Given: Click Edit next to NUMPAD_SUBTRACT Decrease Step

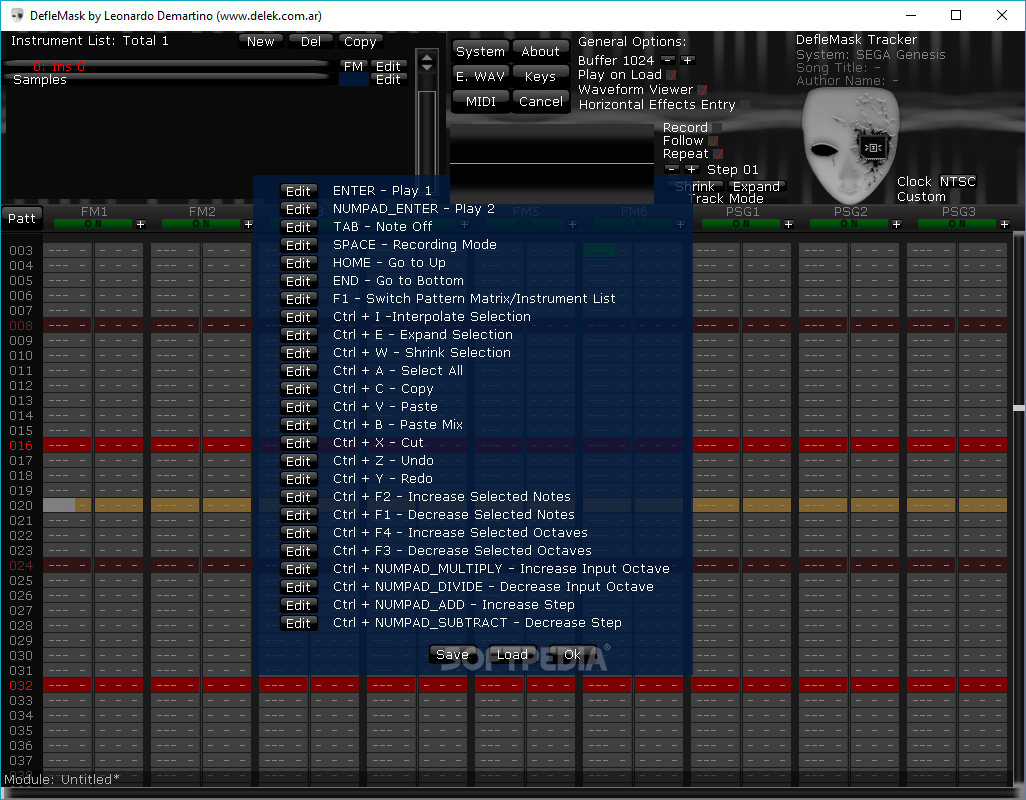Looking at the screenshot, I should [x=298, y=623].
